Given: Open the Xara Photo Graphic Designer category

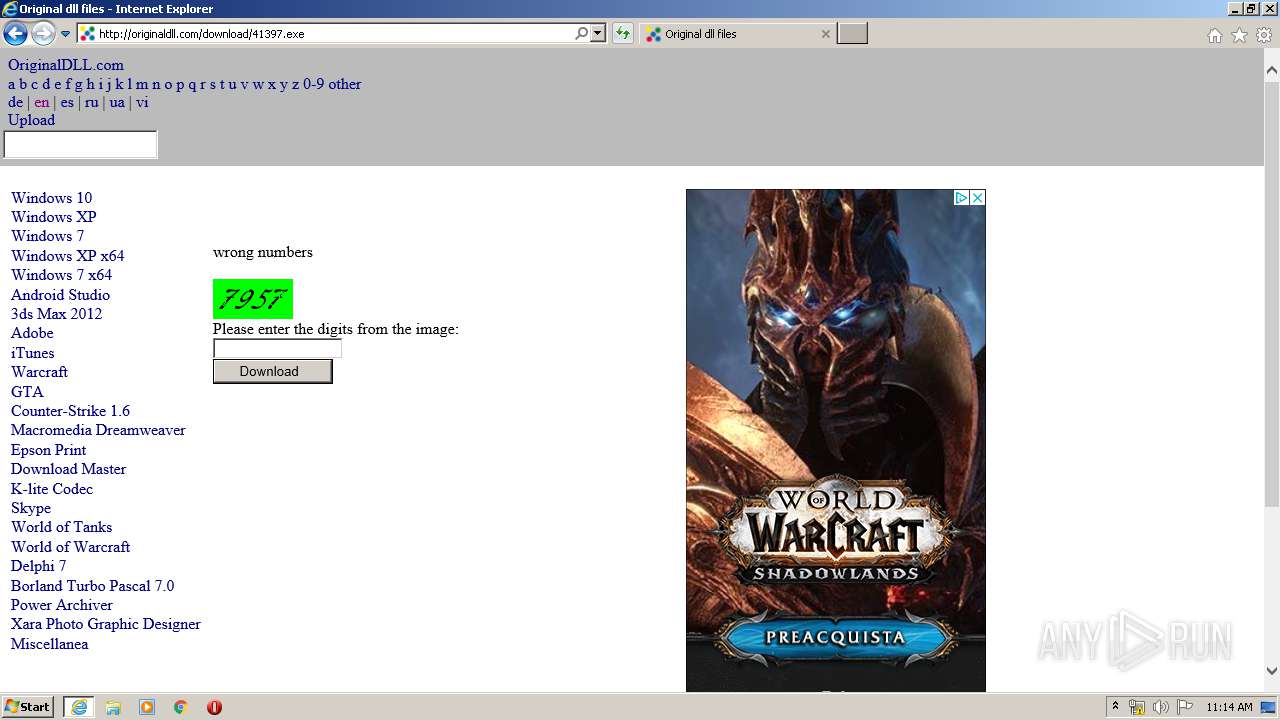Looking at the screenshot, I should [106, 624].
